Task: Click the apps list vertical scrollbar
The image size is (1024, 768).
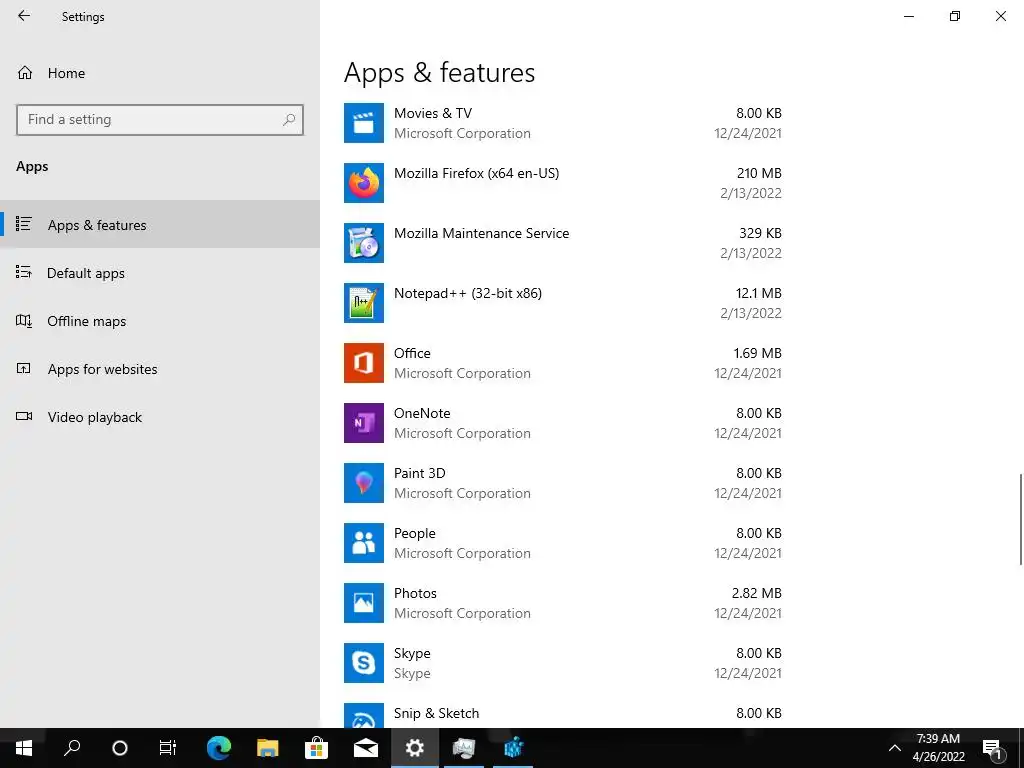Action: 1020,519
